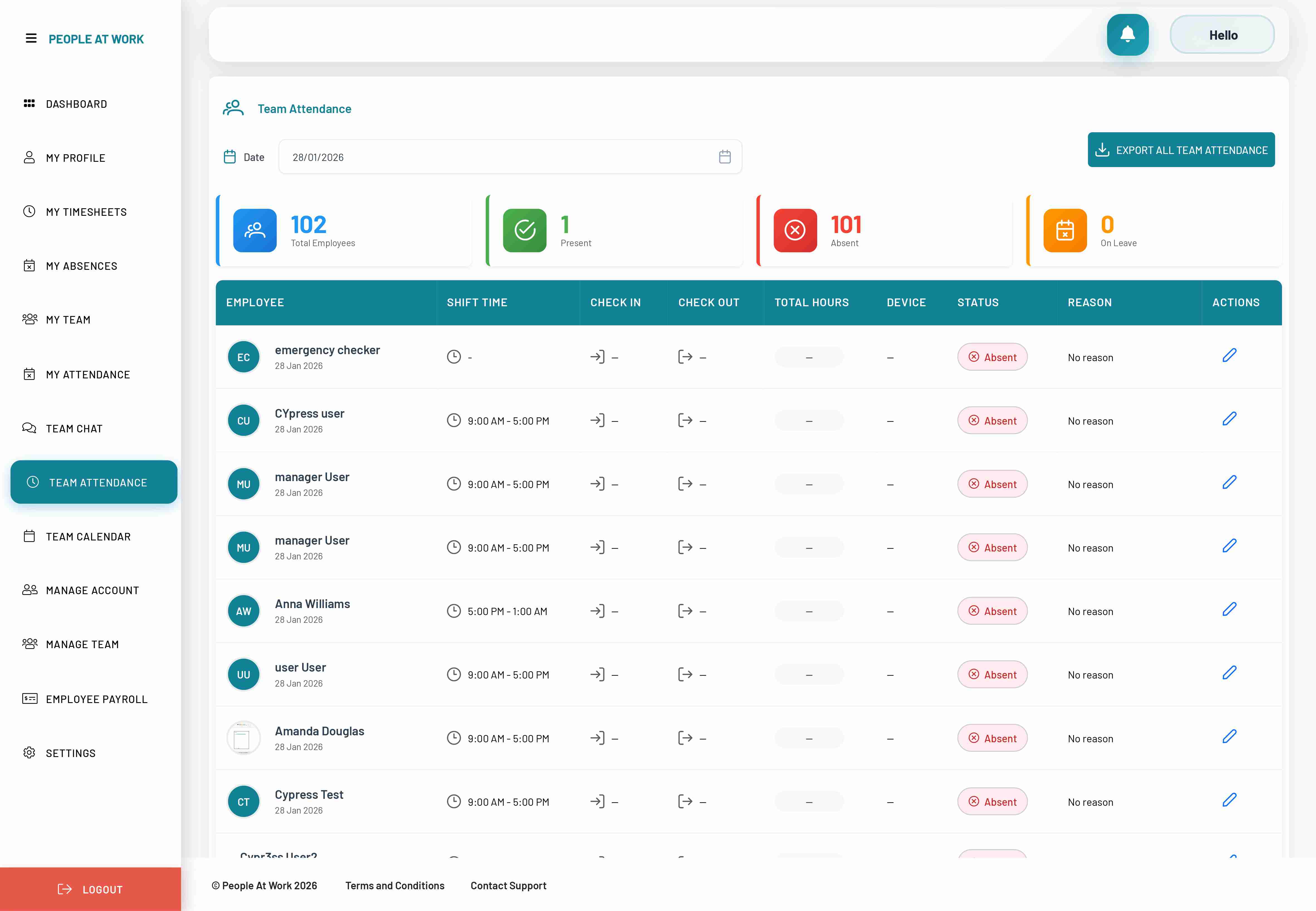Click the edit pencil for emergency checker
This screenshot has width=1316, height=911.
pos(1229,356)
